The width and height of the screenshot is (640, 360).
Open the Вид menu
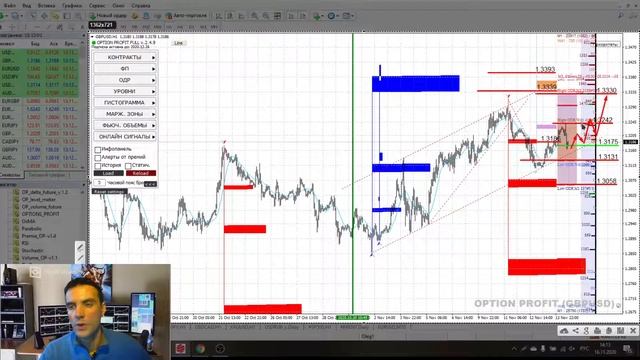[27, 6]
